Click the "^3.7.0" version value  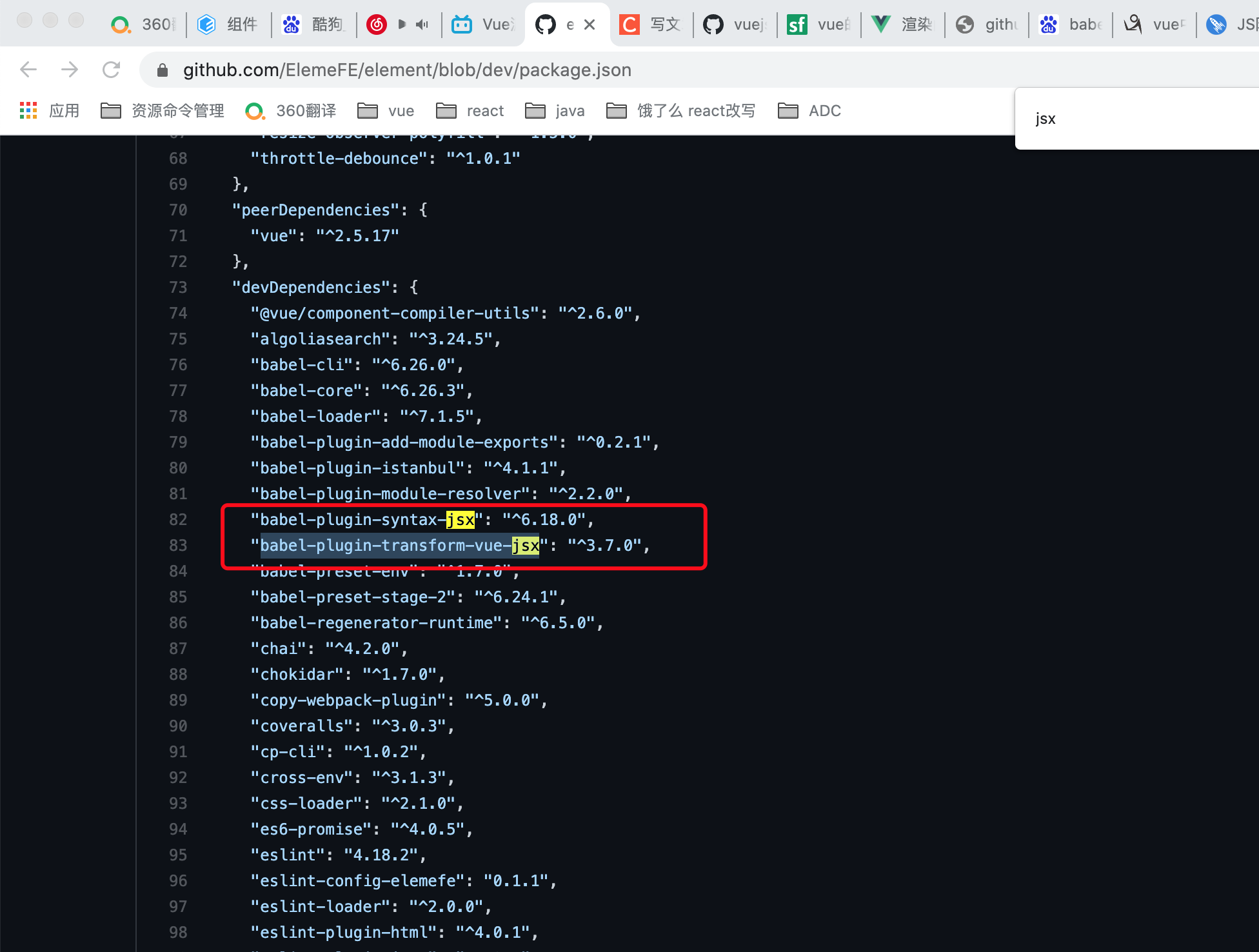click(x=604, y=546)
